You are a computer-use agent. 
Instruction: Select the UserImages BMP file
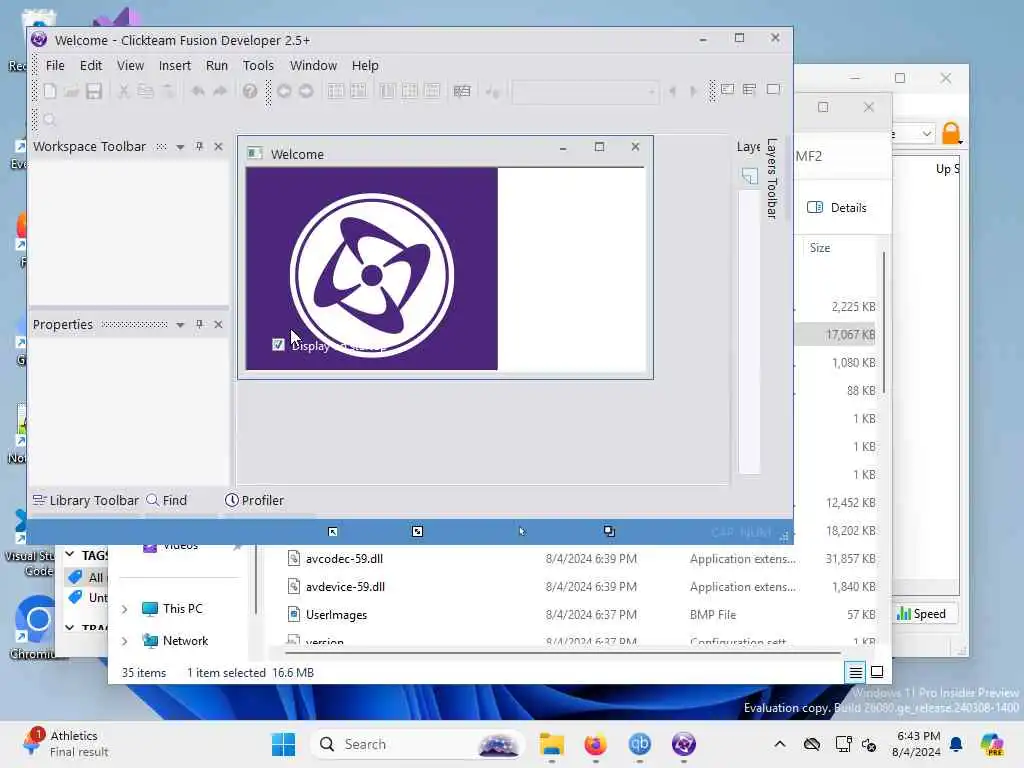(336, 615)
